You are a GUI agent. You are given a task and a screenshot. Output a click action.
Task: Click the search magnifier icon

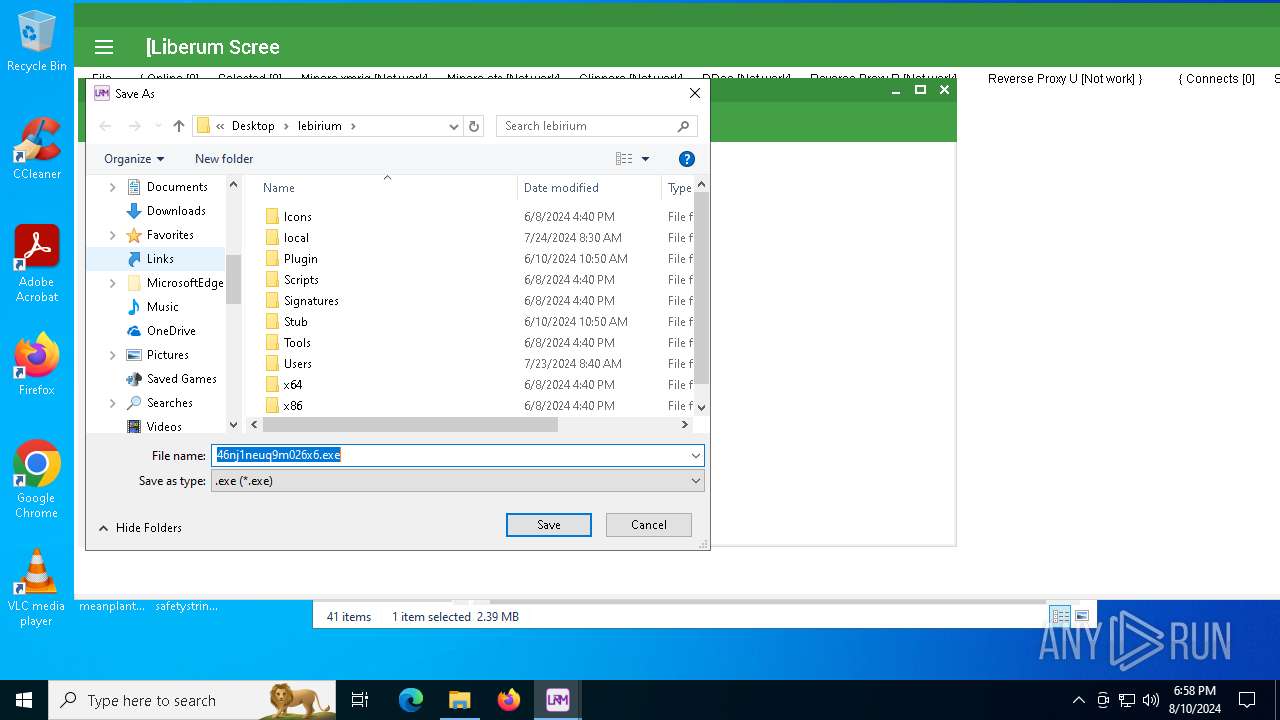click(x=684, y=126)
